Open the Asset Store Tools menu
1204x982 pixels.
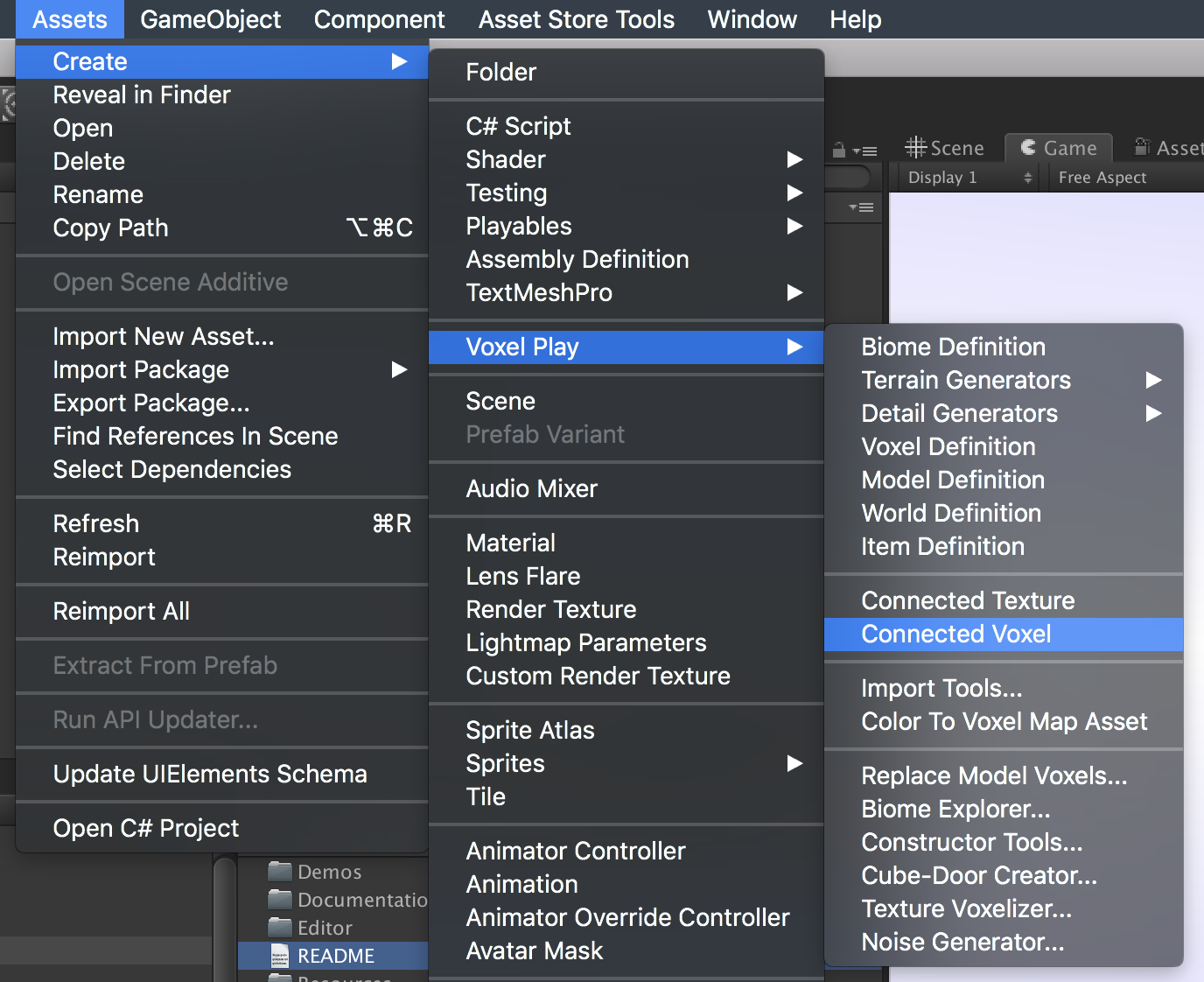(x=577, y=19)
